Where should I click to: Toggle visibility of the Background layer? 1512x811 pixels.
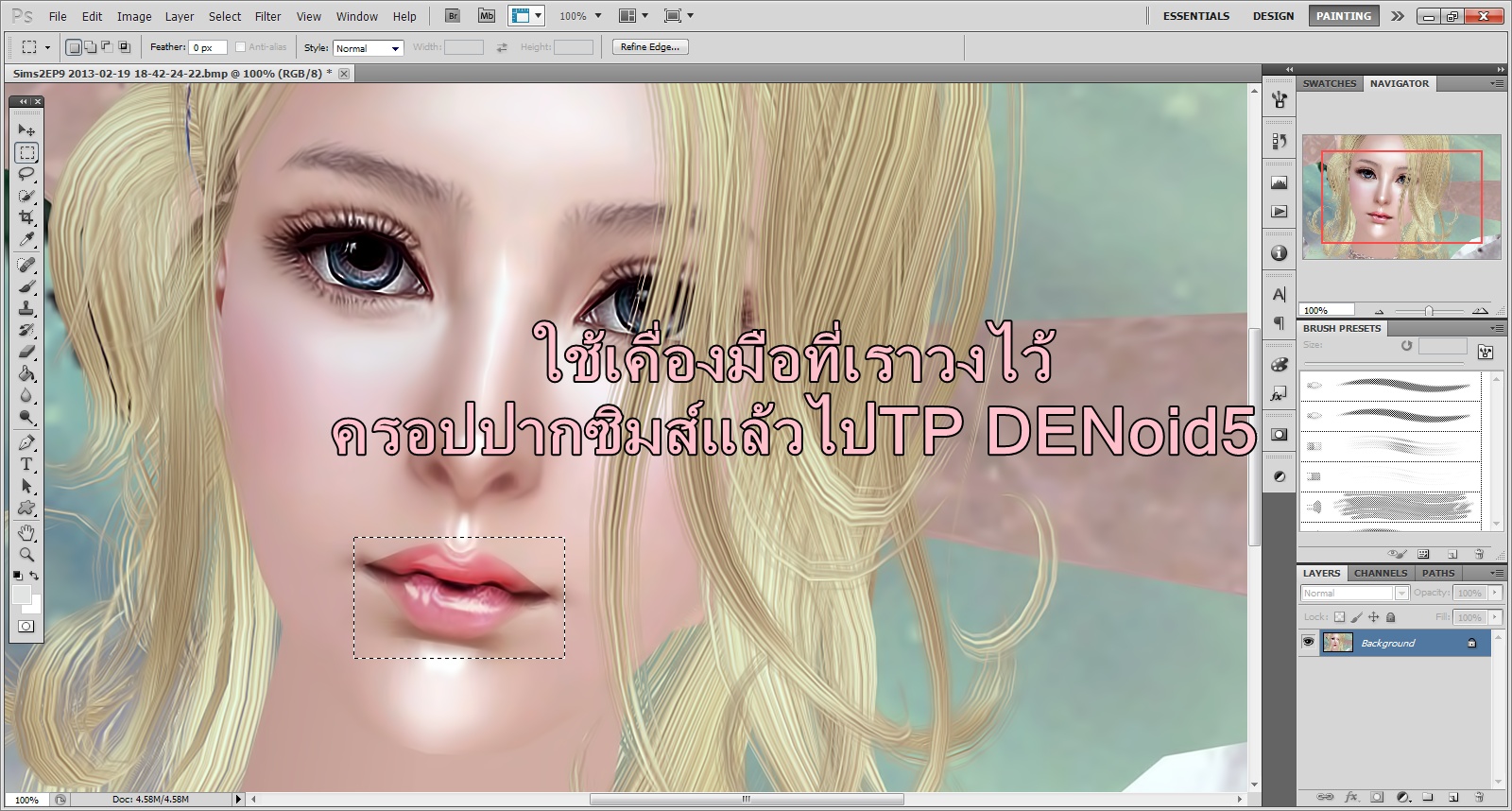[1308, 643]
